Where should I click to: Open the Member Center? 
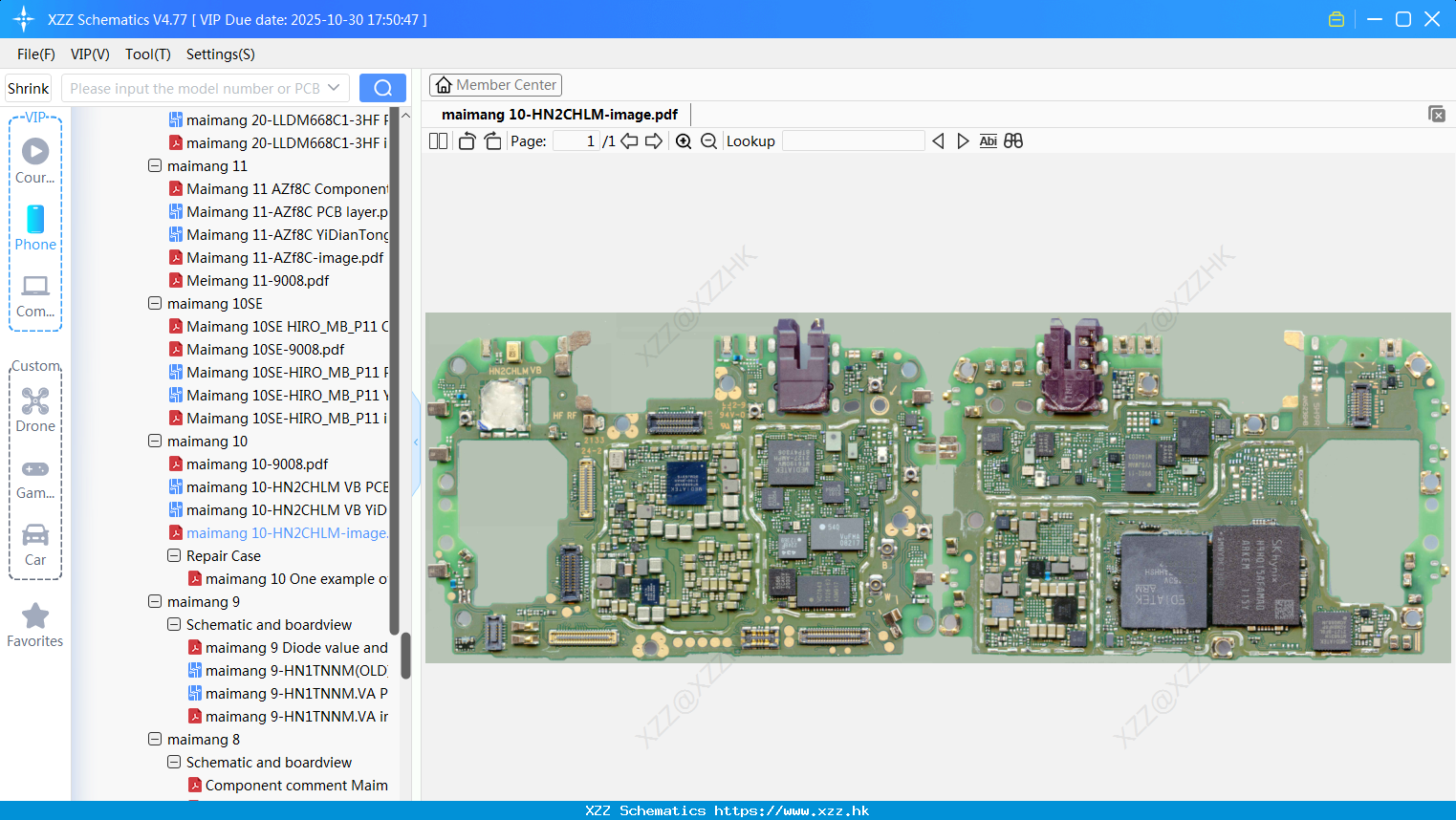point(495,85)
